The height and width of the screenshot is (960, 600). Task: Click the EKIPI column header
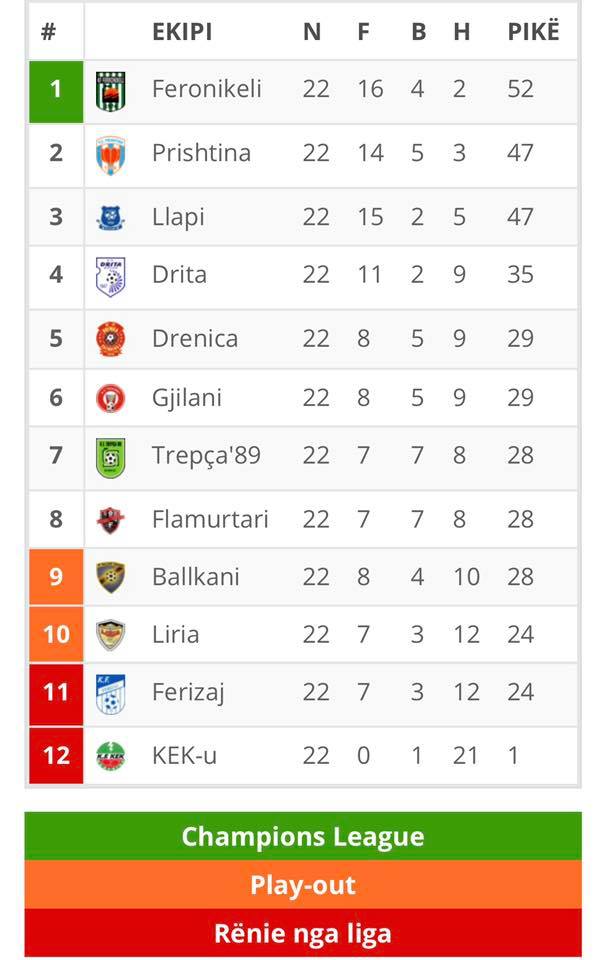point(182,32)
